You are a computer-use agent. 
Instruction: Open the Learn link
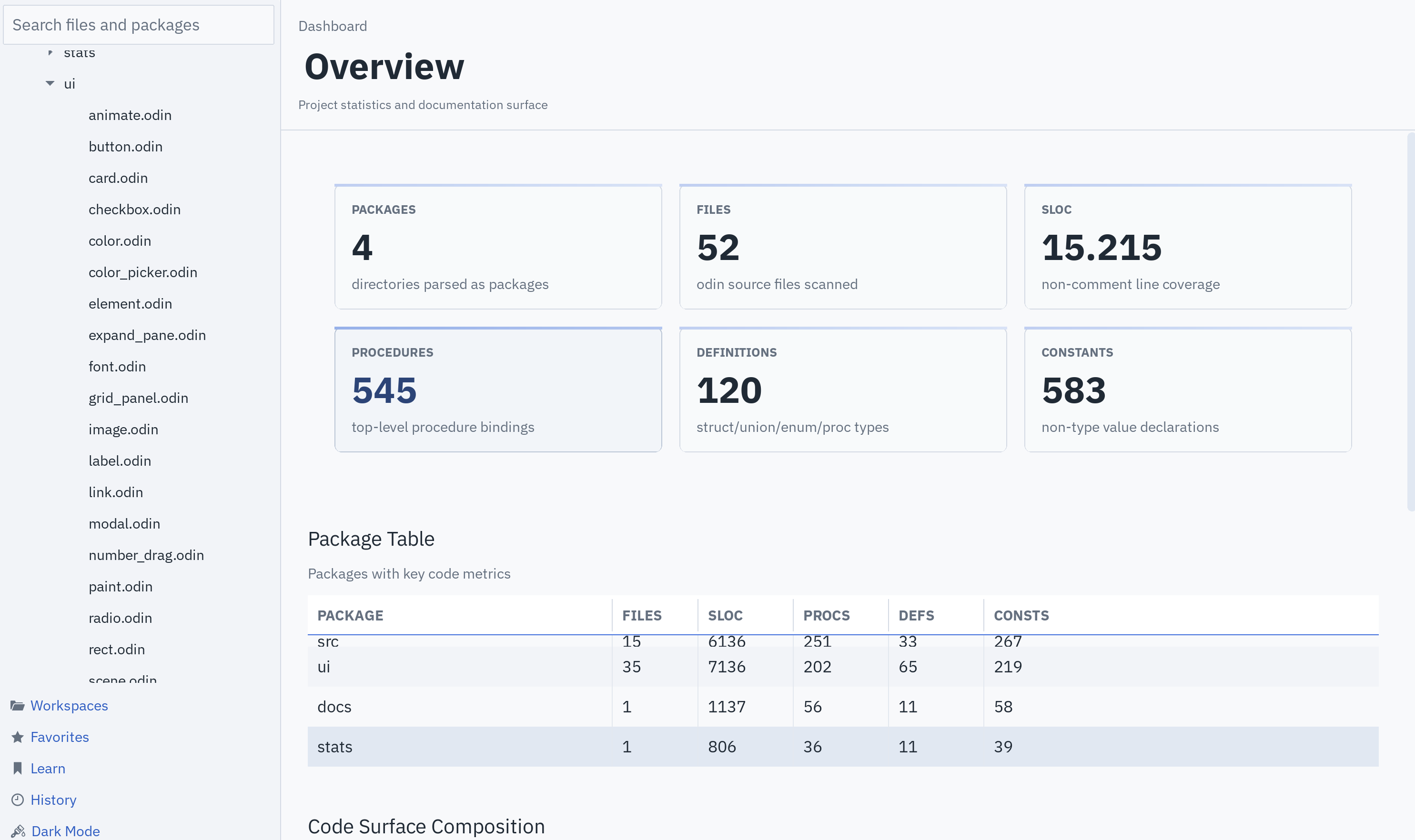tap(48, 768)
